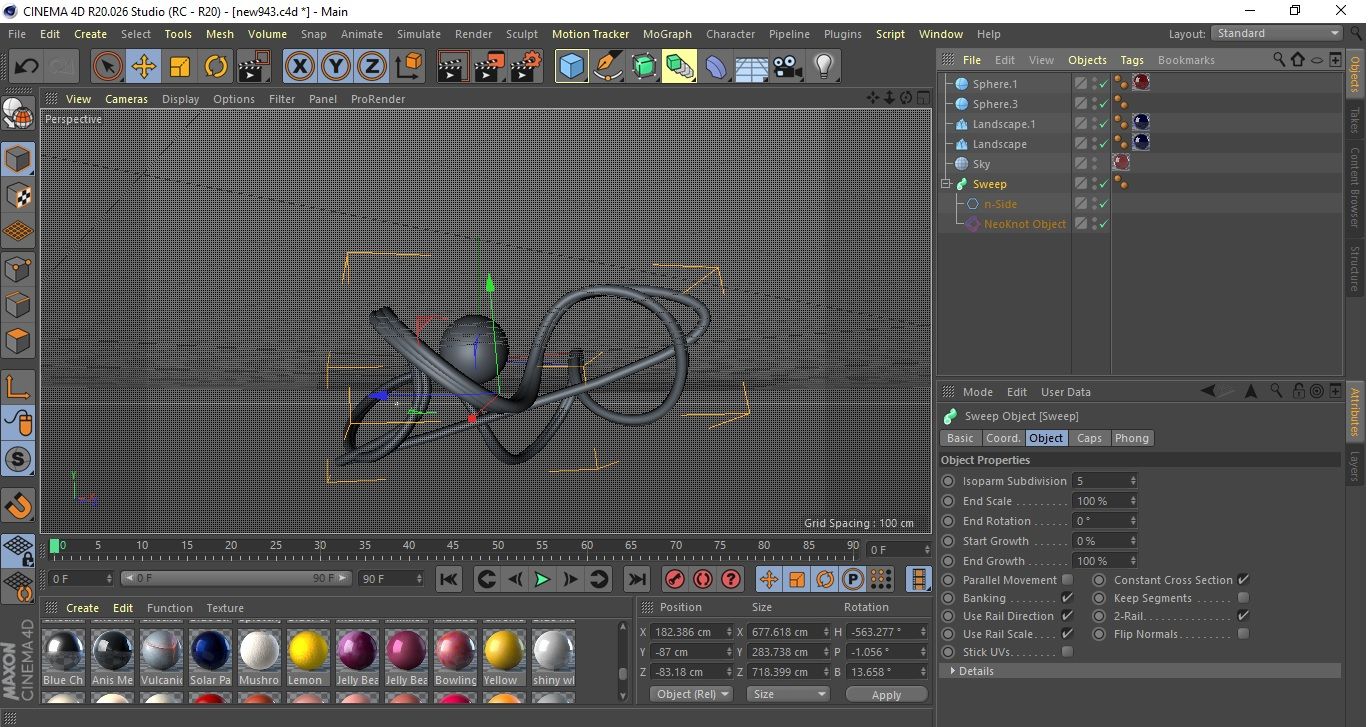Select the Lemon yellow material
Image resolution: width=1369 pixels, height=727 pixels.
[309, 658]
